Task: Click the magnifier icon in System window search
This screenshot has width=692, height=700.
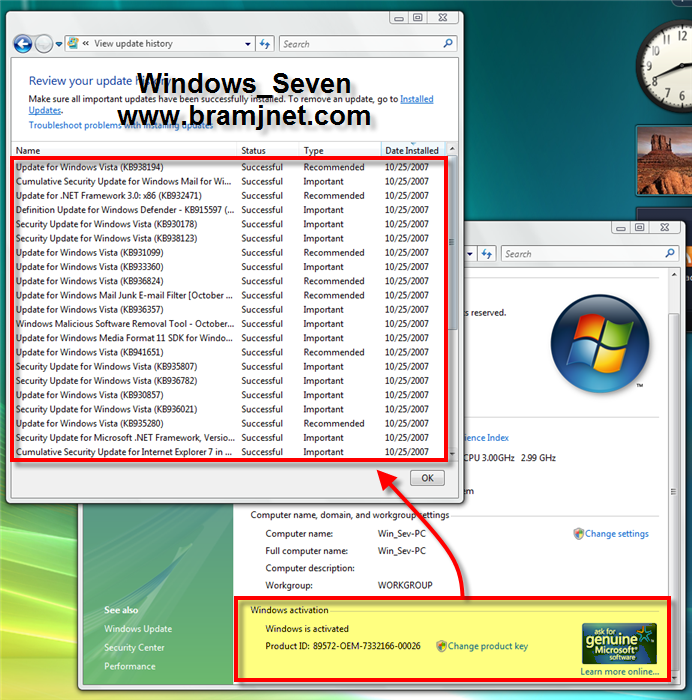Action: [x=670, y=253]
